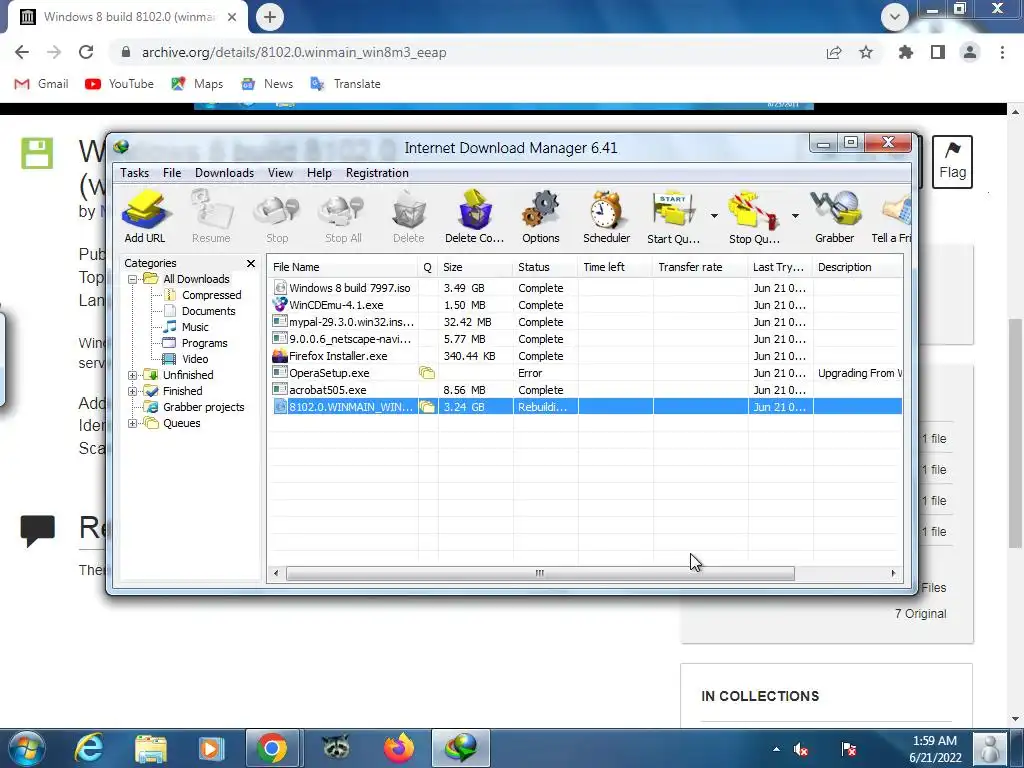Expand the Finished category
The height and width of the screenshot is (768, 1024).
(132, 391)
